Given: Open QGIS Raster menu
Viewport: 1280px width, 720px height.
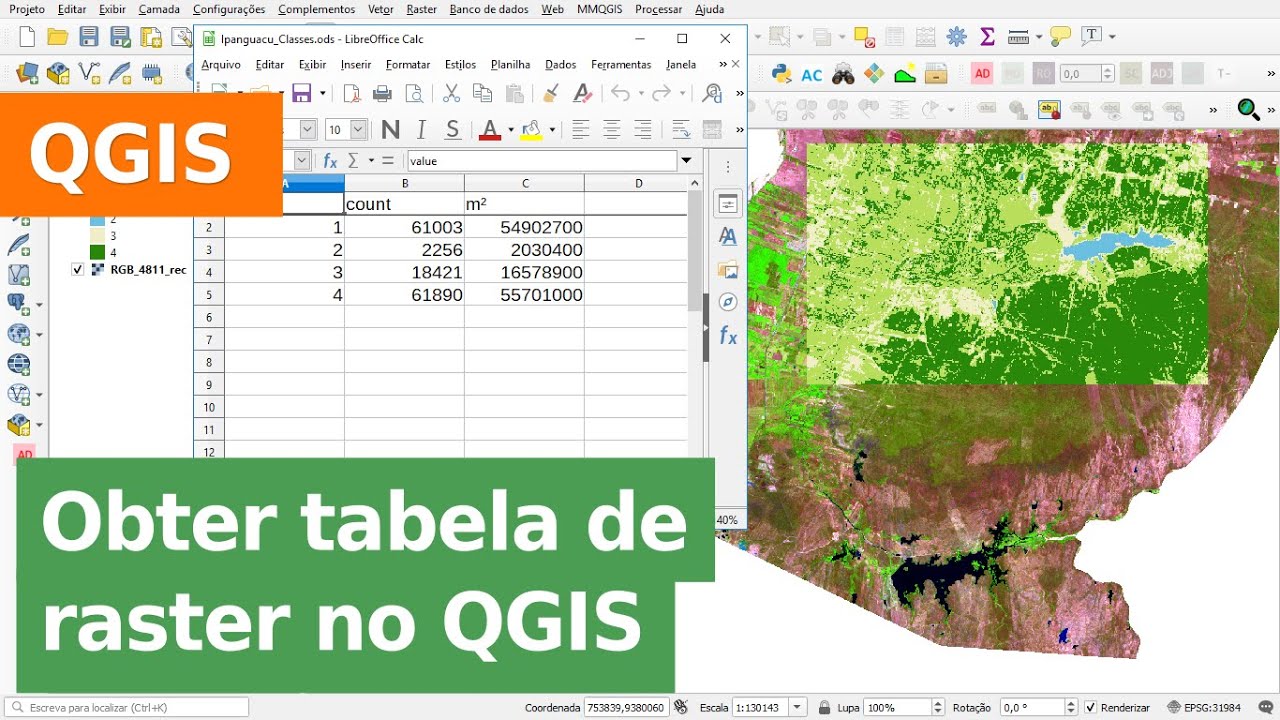Looking at the screenshot, I should pos(422,9).
